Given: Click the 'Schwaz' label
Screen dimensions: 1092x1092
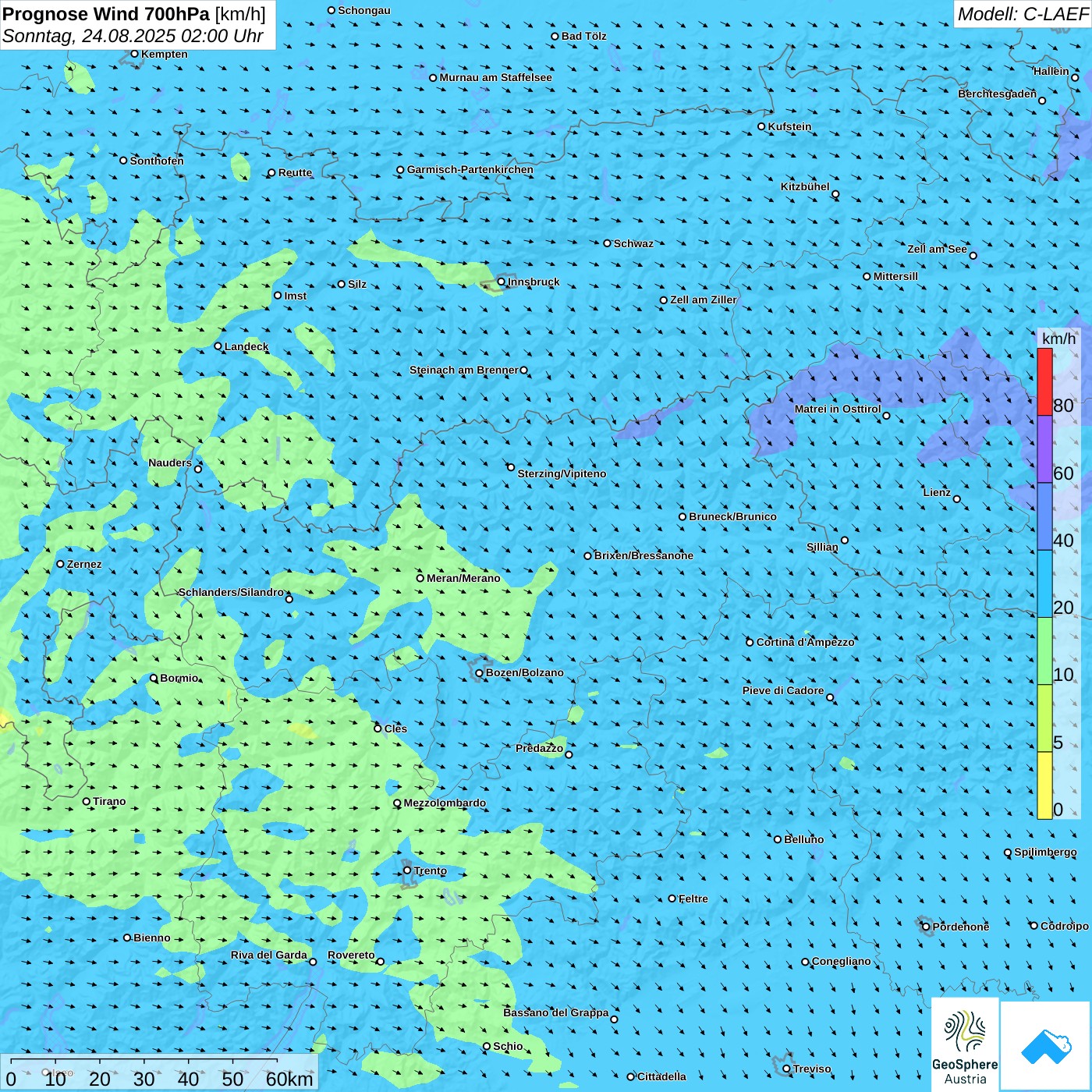Looking at the screenshot, I should click(x=633, y=243).
